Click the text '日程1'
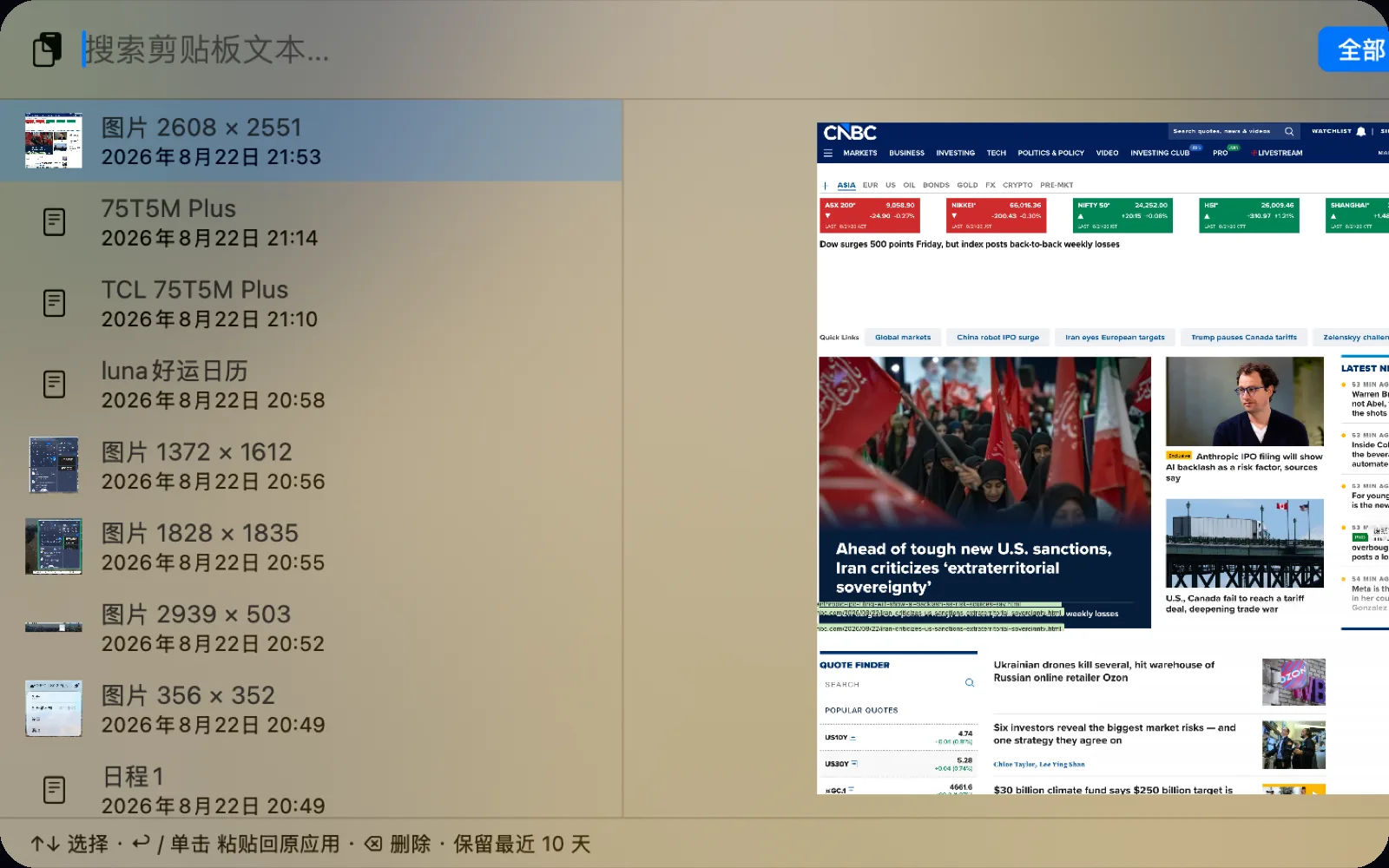 [x=132, y=776]
